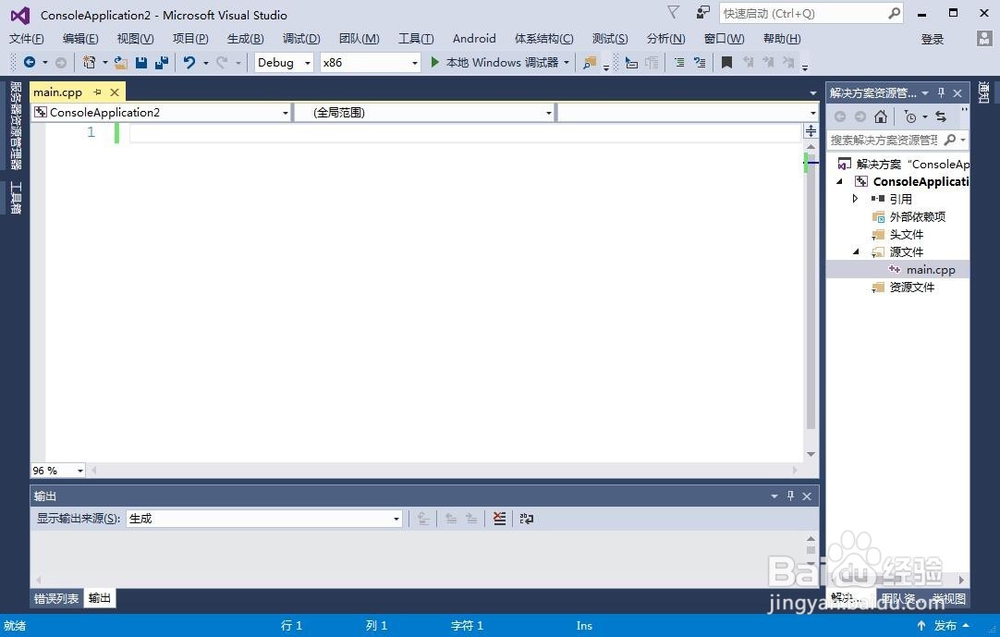Screen dimensions: 1000x637
Task: Close the Solution Explorer panel
Action: [x=957, y=93]
